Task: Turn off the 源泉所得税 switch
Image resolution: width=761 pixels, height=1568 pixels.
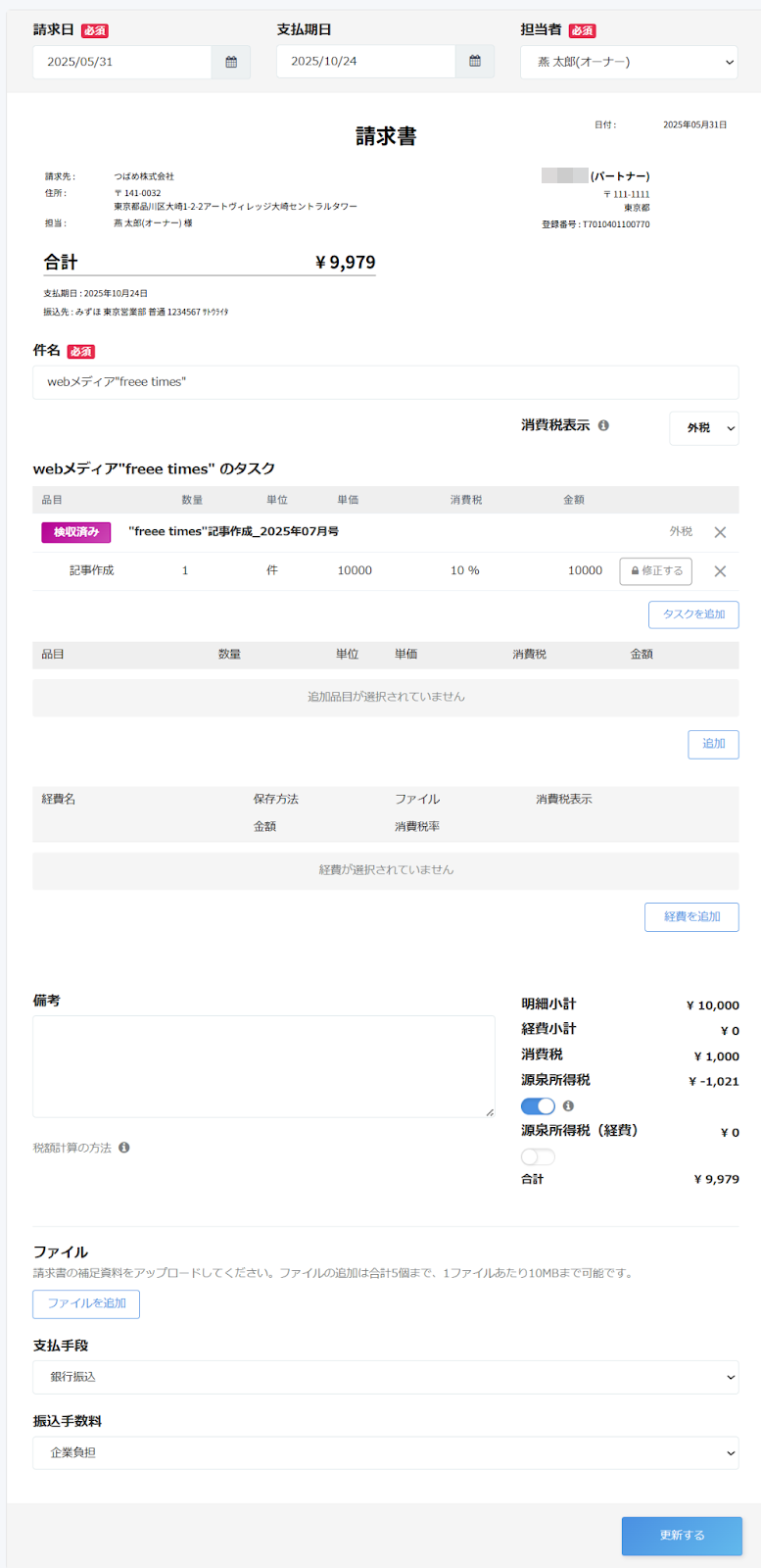Action: (538, 1106)
